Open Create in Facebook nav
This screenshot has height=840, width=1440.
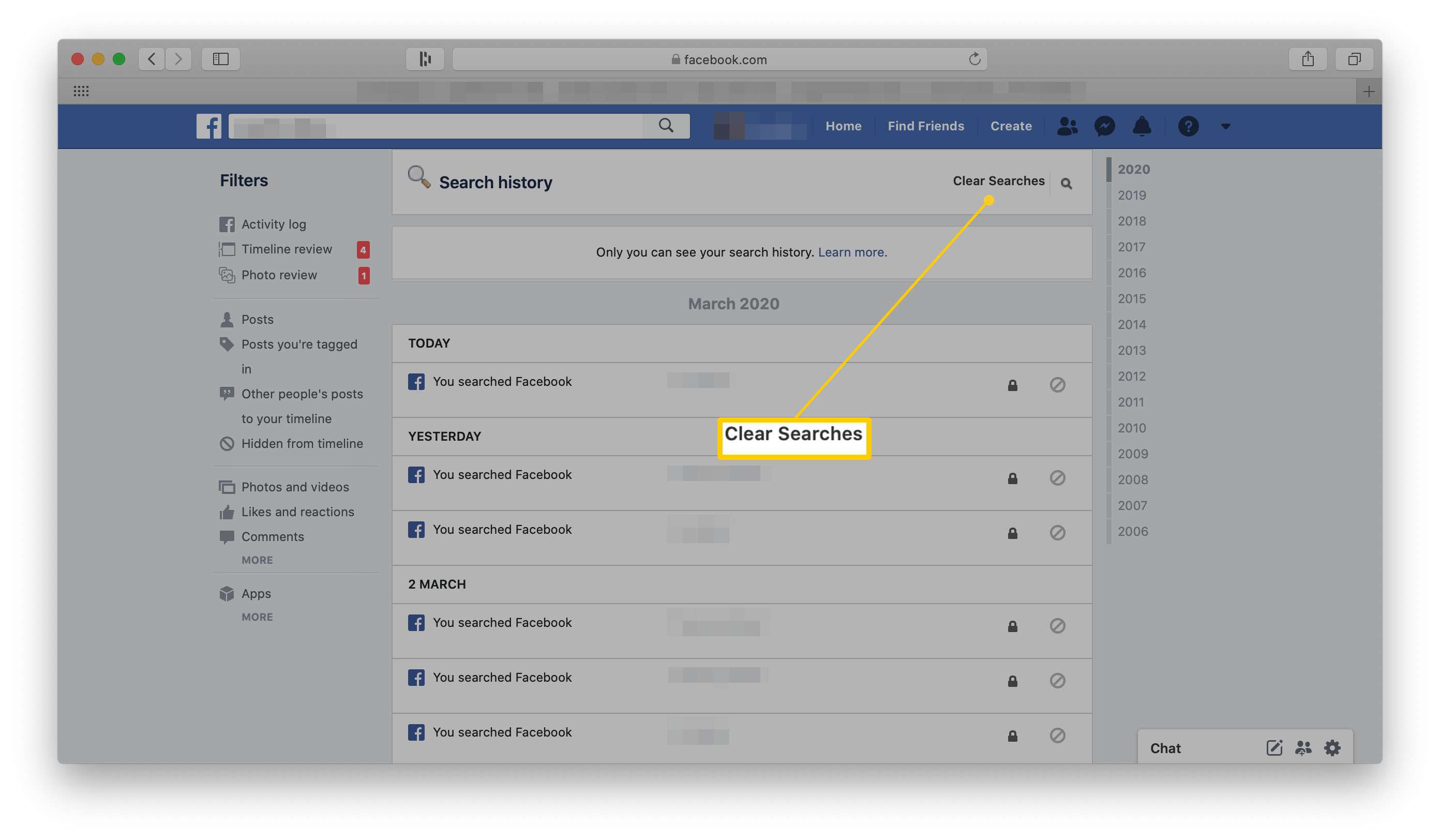[1010, 126]
